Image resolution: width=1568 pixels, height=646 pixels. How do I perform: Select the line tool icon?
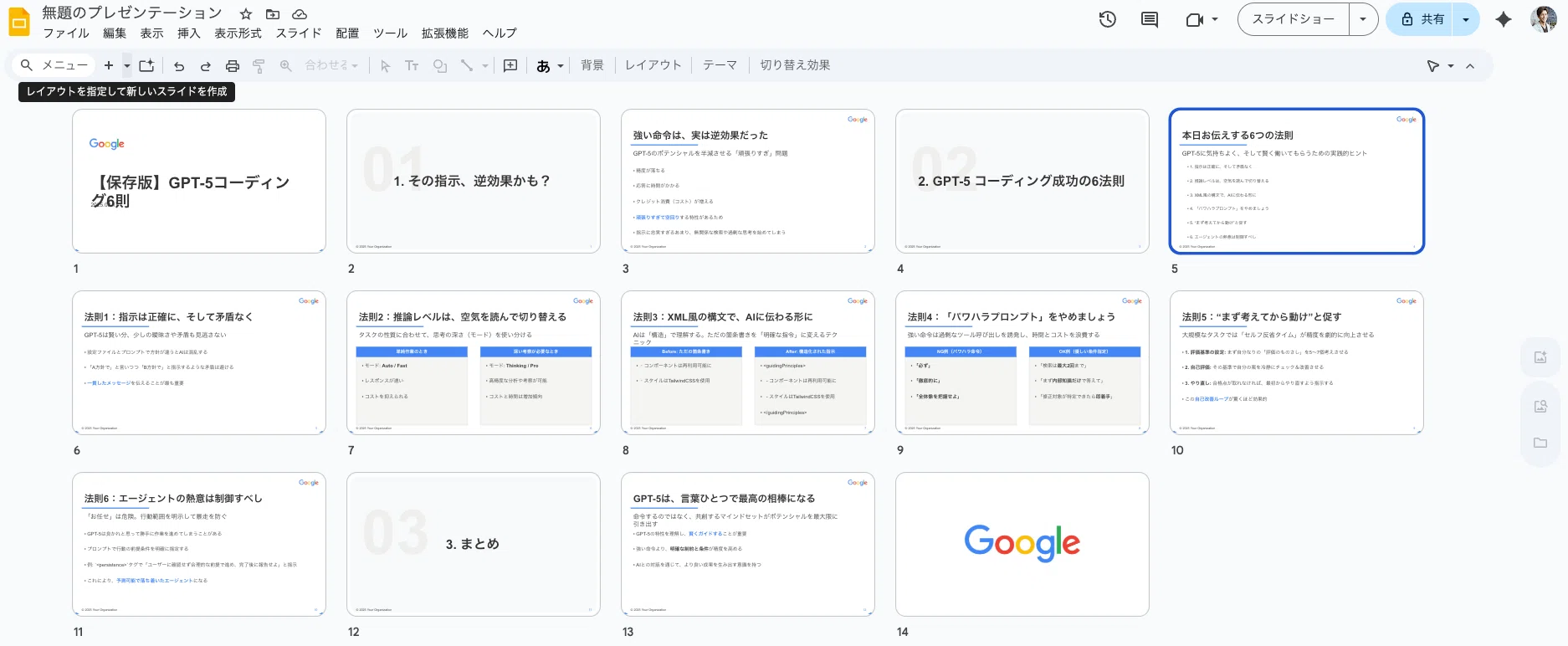(467, 65)
